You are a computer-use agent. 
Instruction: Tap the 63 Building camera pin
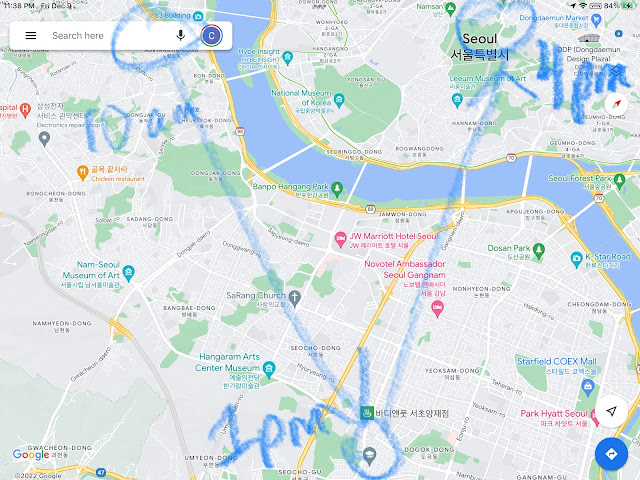tap(198, 16)
